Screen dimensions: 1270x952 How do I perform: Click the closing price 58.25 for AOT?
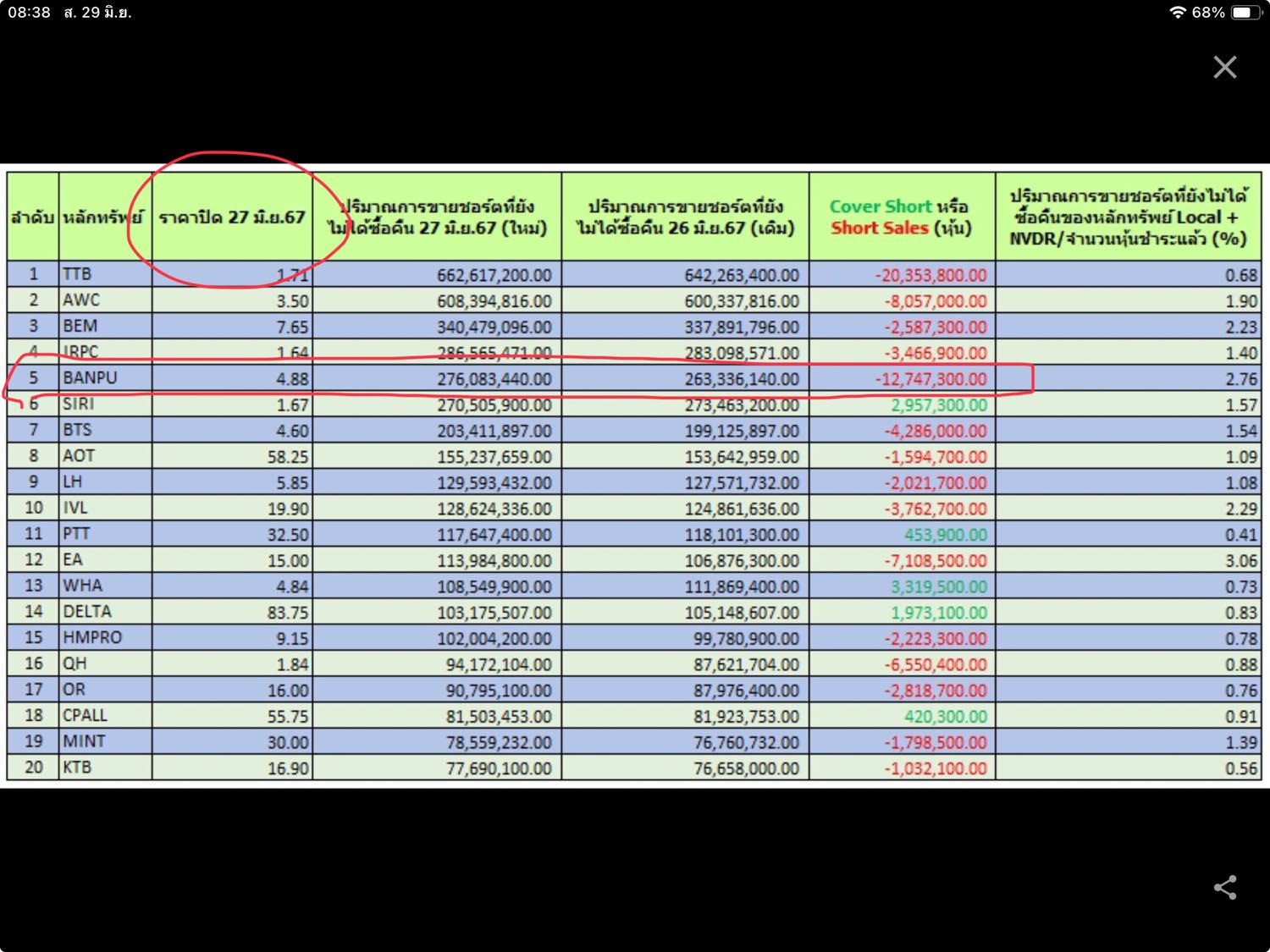pos(289,457)
